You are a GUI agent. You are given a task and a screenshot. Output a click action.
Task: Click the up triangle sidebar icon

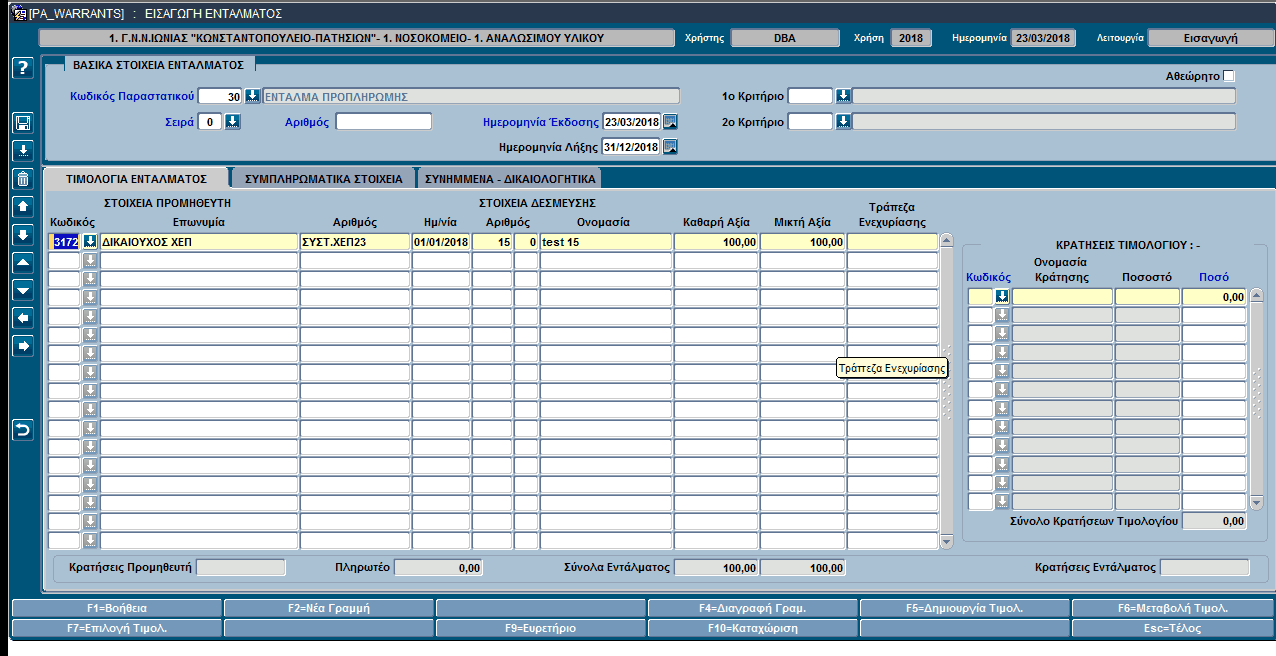23,262
